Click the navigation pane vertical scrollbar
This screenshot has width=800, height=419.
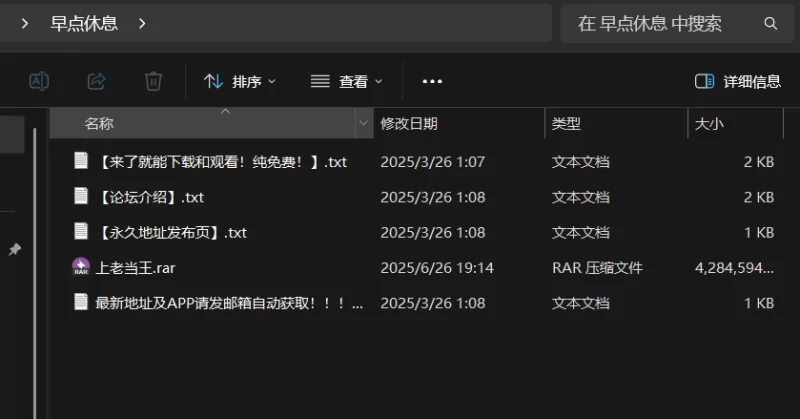pyautogui.click(x=35, y=273)
